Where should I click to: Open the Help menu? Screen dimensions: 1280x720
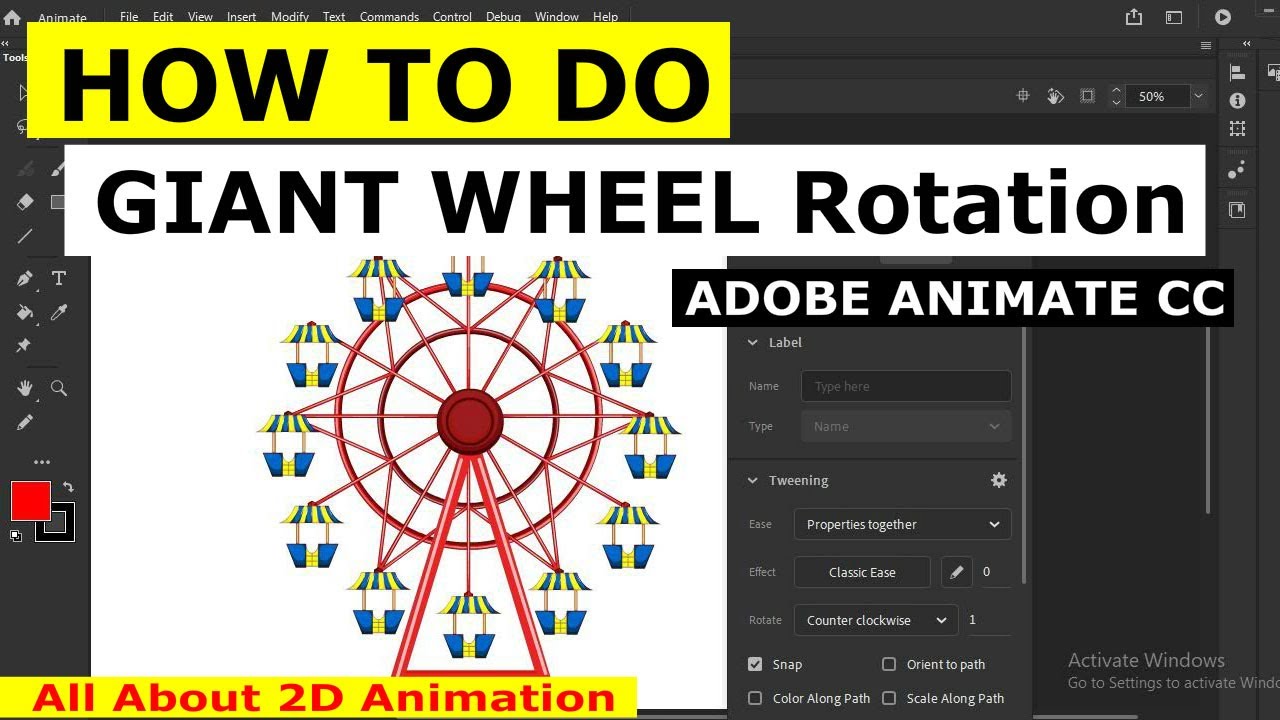click(605, 17)
